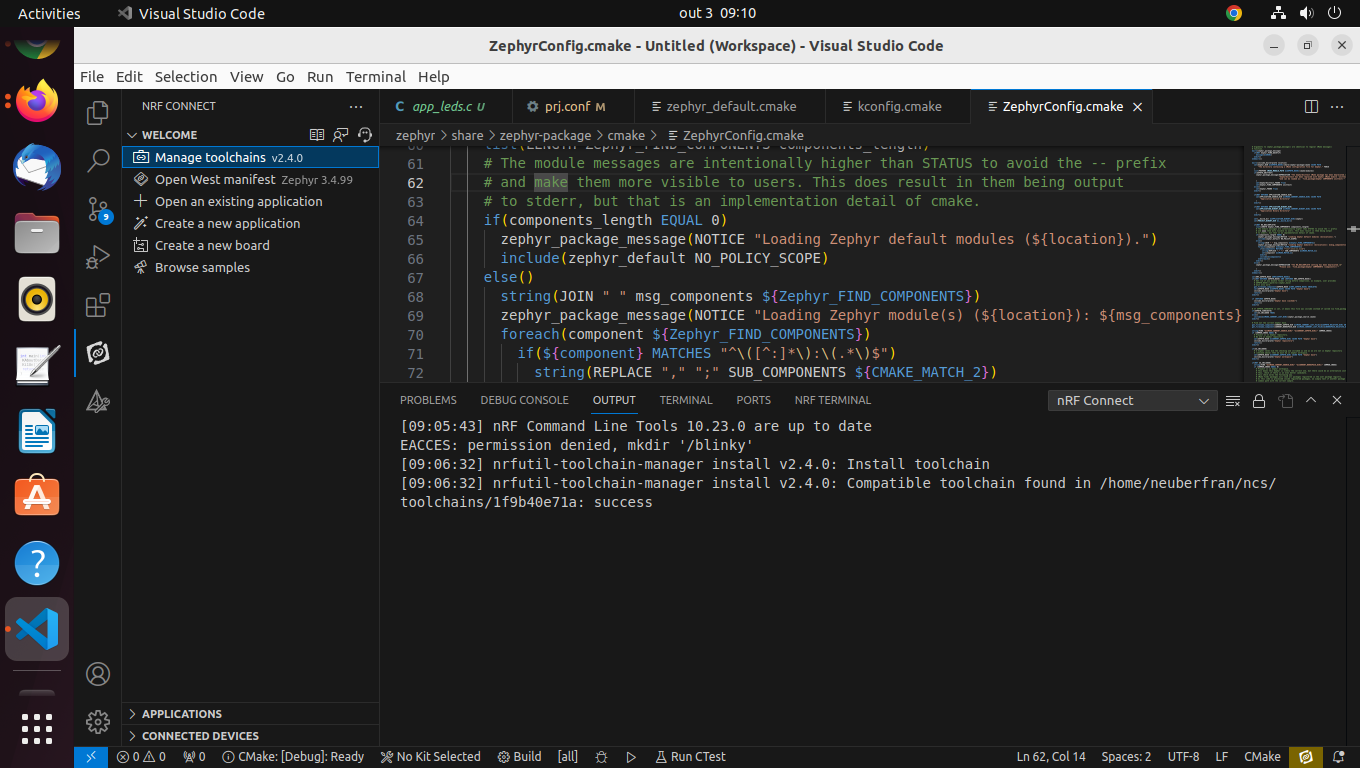Maximize the bottom panel size
Image resolution: width=1360 pixels, height=768 pixels.
(1311, 400)
